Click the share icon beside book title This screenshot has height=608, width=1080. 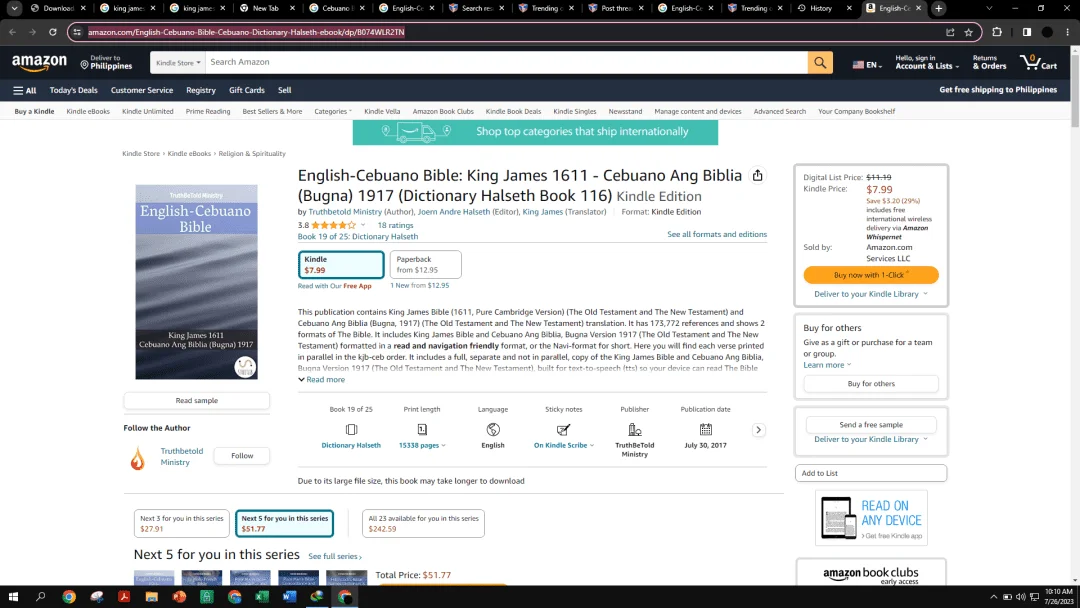point(757,176)
